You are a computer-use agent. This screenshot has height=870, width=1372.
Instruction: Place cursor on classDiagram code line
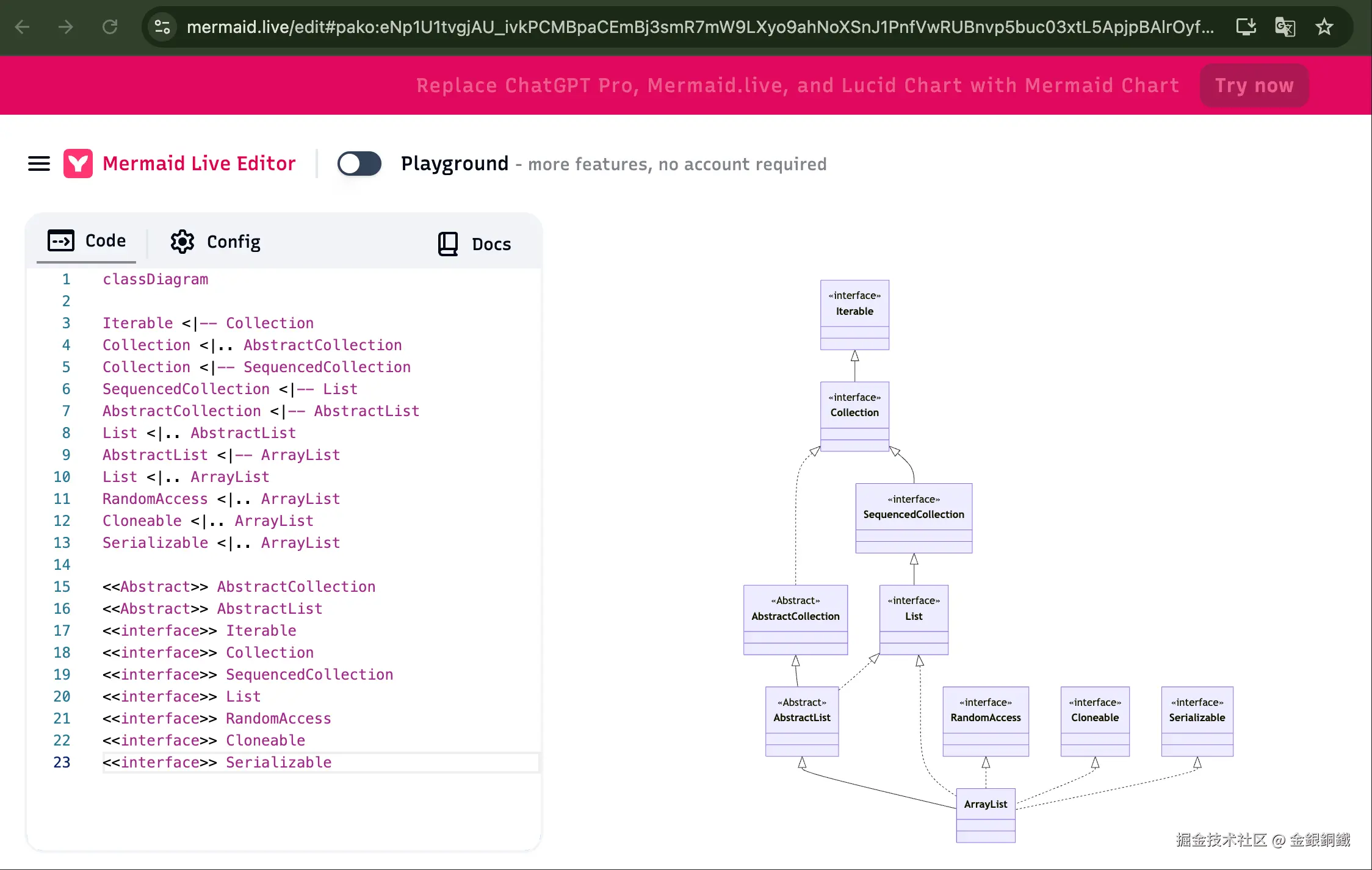(155, 279)
